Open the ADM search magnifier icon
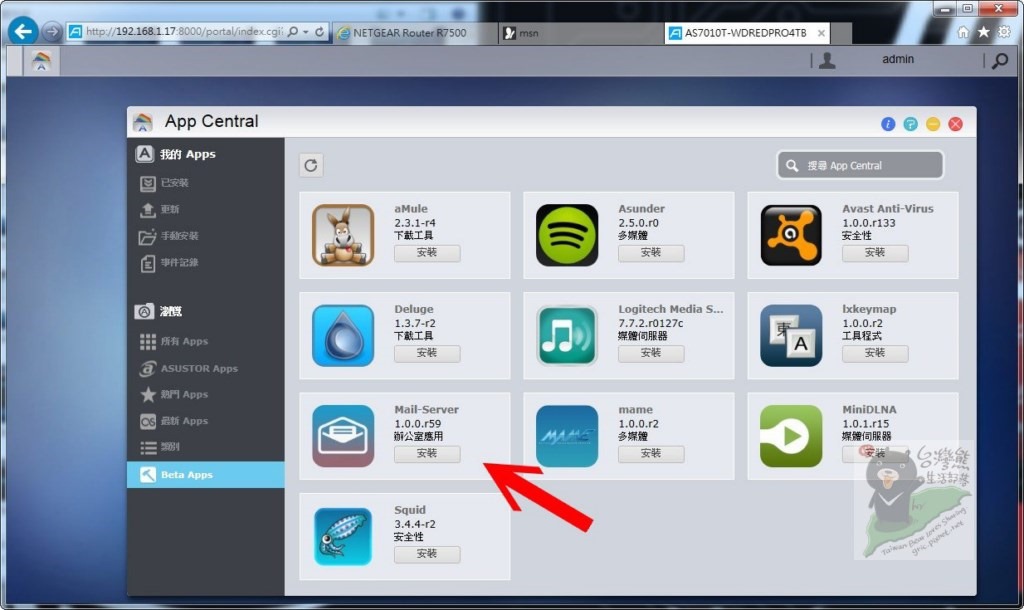Image resolution: width=1024 pixels, height=610 pixels. [x=1000, y=61]
